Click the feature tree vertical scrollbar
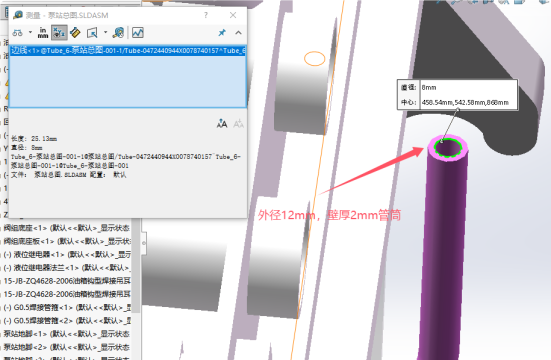Image resolution: width=551 pixels, height=360 pixels. pyautogui.click(x=136, y=264)
